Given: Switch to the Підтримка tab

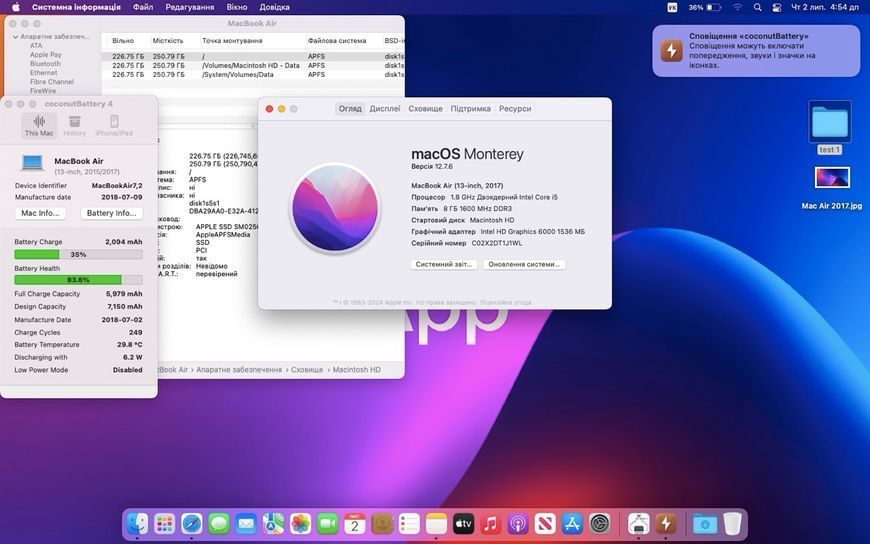Looking at the screenshot, I should pyautogui.click(x=471, y=109).
